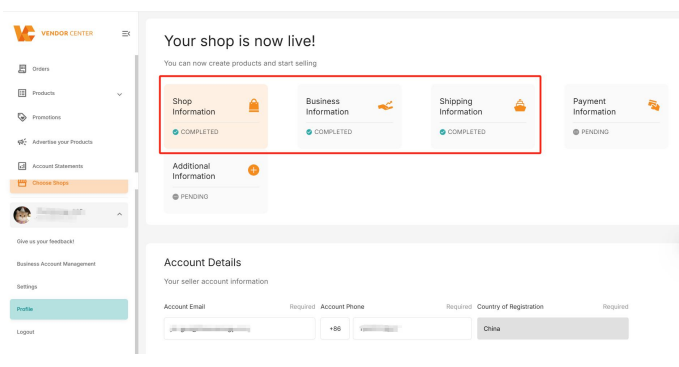Collapse sidebar with the menu toggle icon

point(126,33)
